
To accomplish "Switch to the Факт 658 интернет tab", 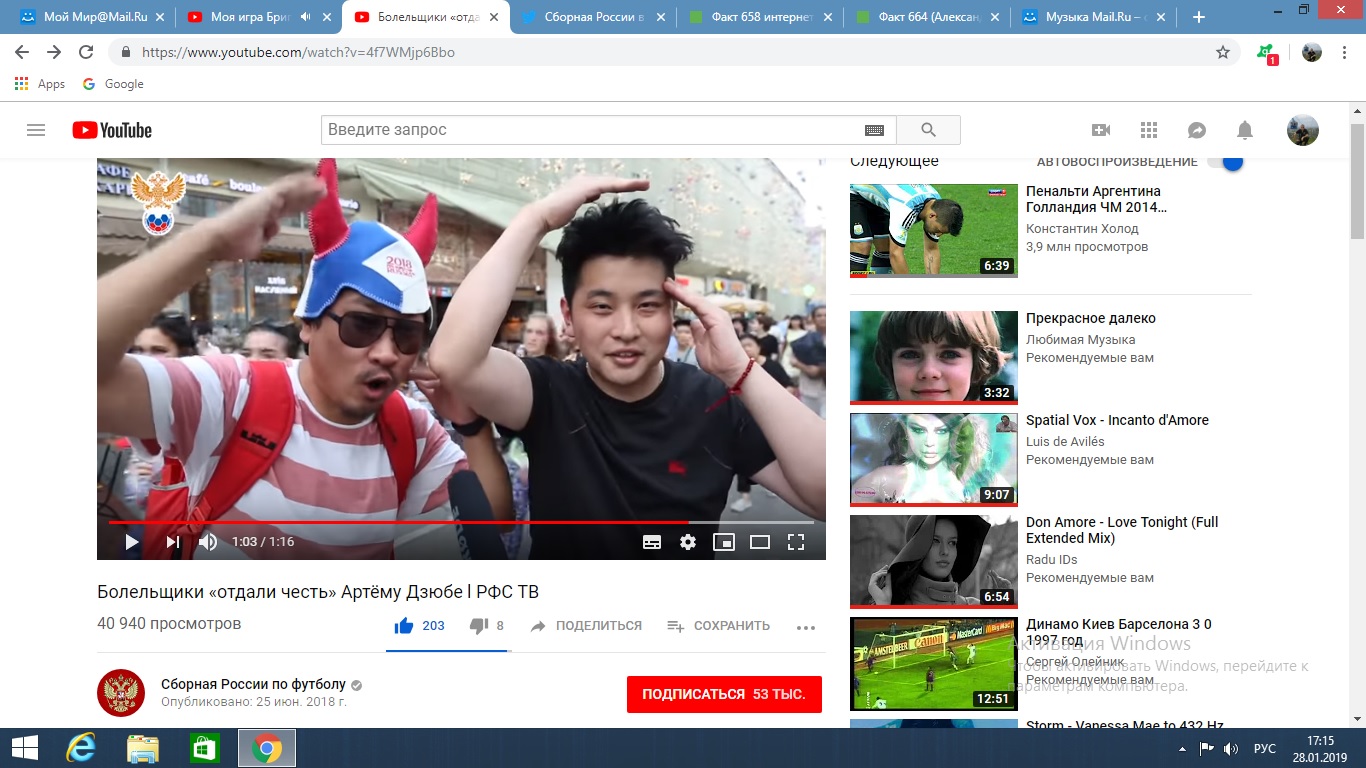I will click(759, 17).
